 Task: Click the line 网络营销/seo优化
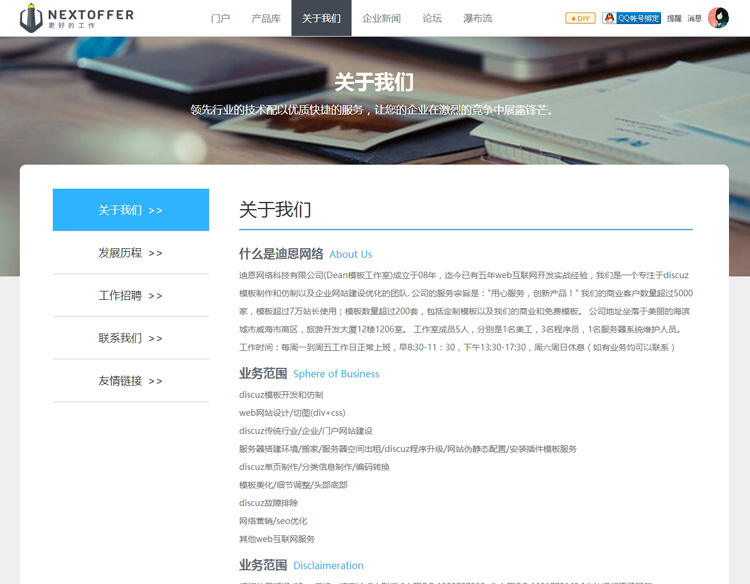click(273, 521)
